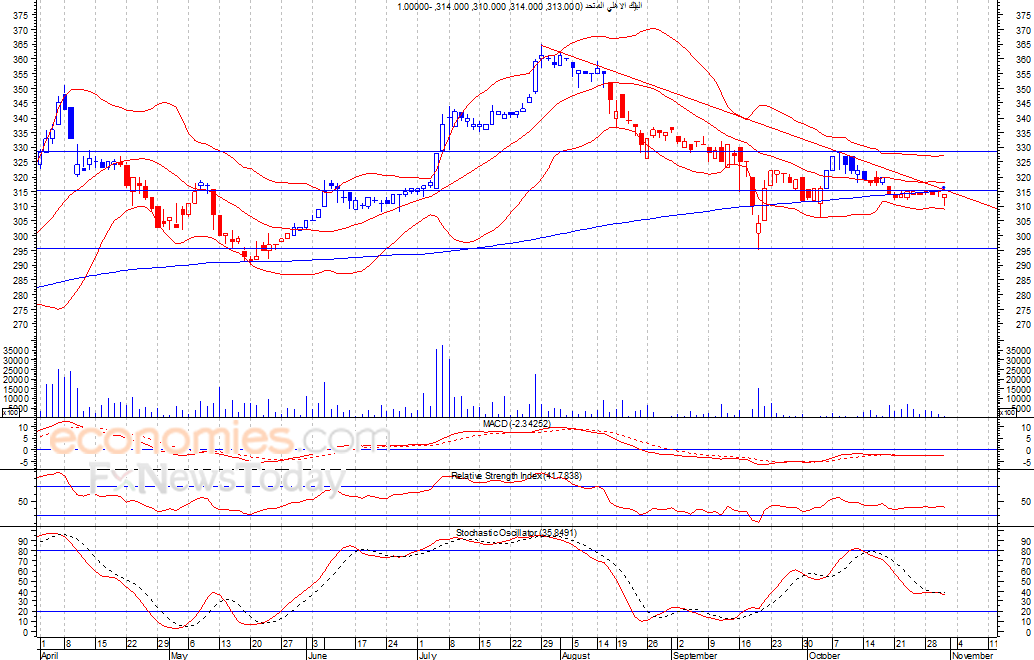Click date tick 17 in June
The width and height of the screenshot is (1034, 660).
coord(361,644)
